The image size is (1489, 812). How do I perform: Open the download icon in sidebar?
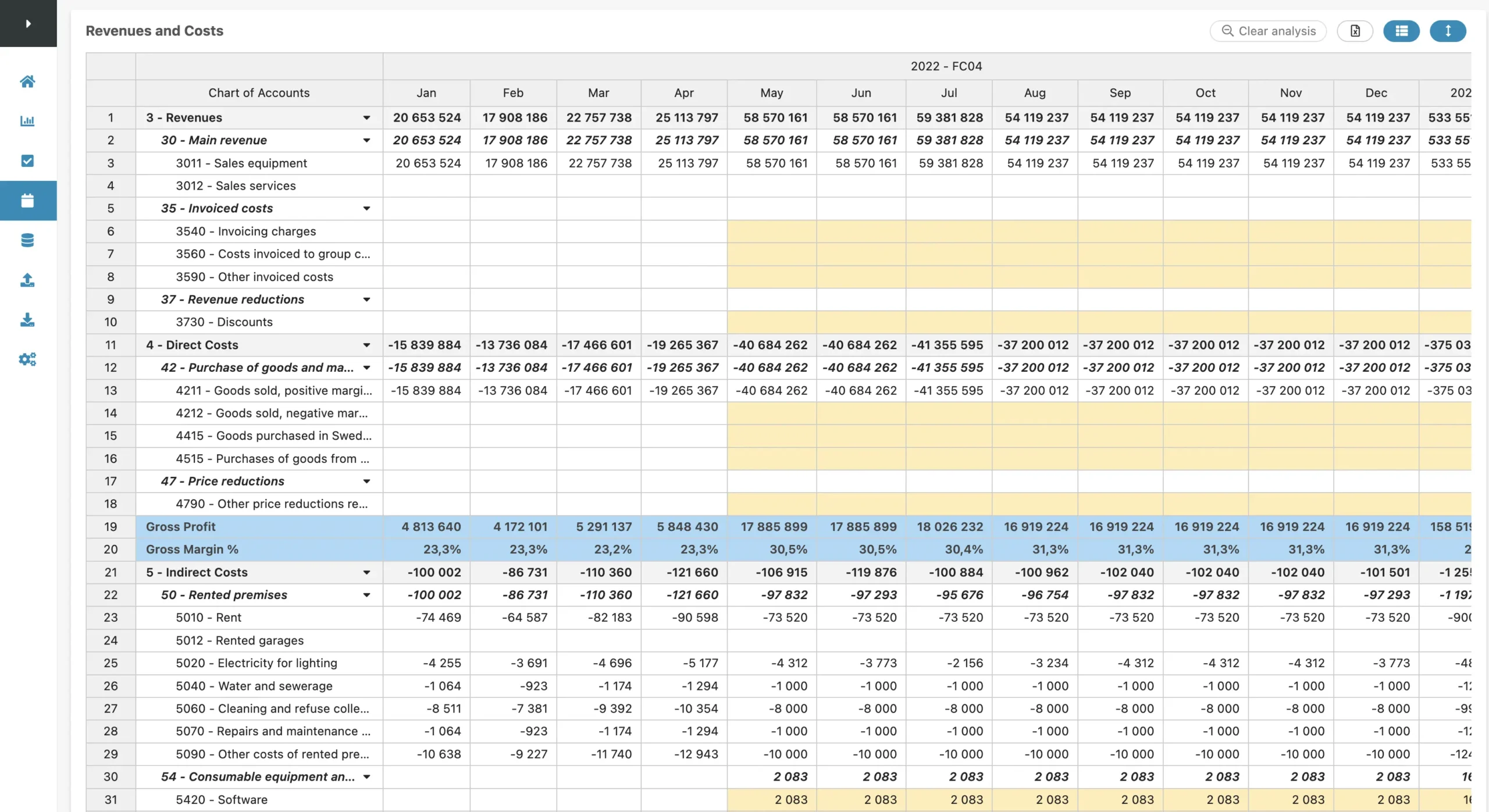(27, 320)
